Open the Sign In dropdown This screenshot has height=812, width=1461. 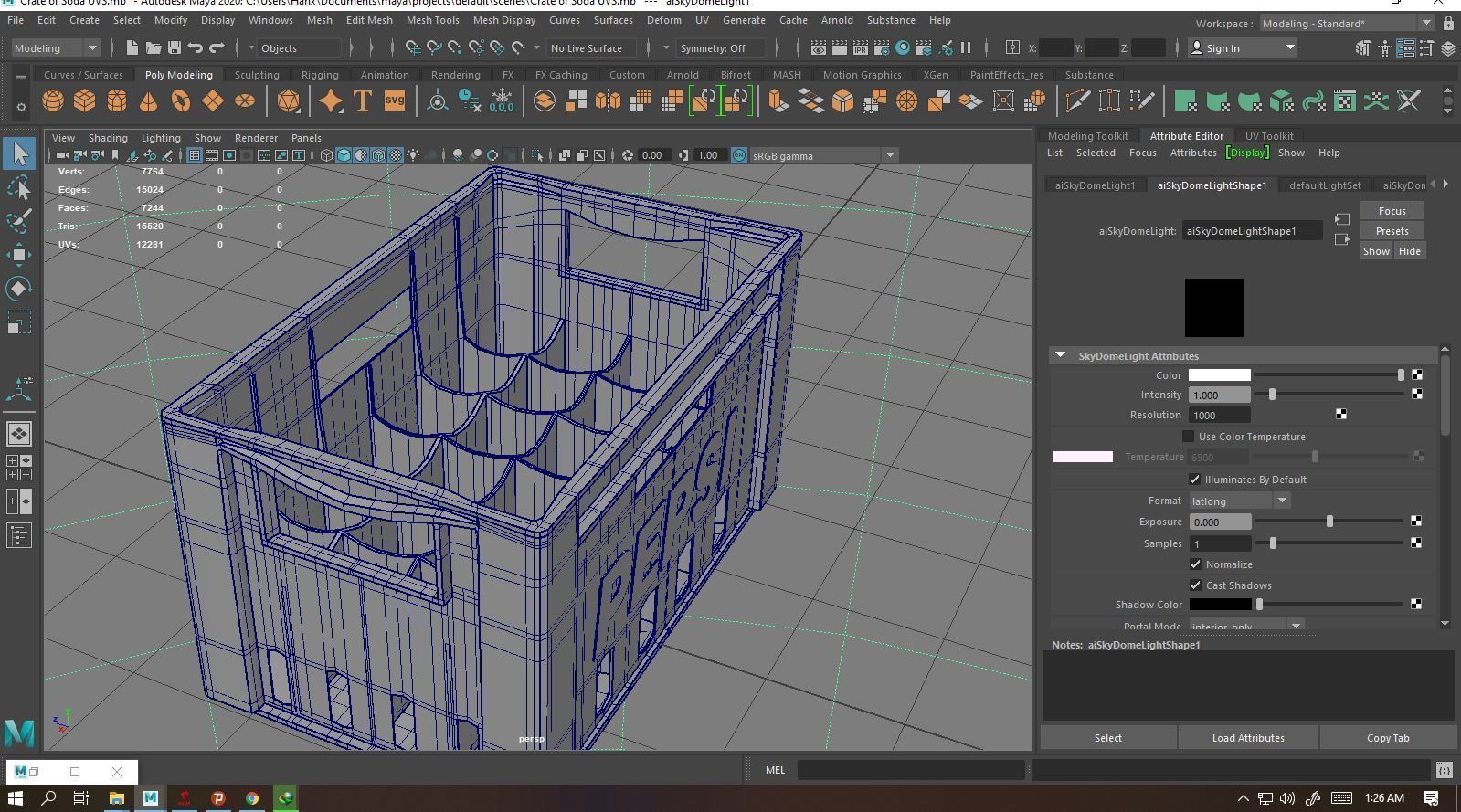1244,47
